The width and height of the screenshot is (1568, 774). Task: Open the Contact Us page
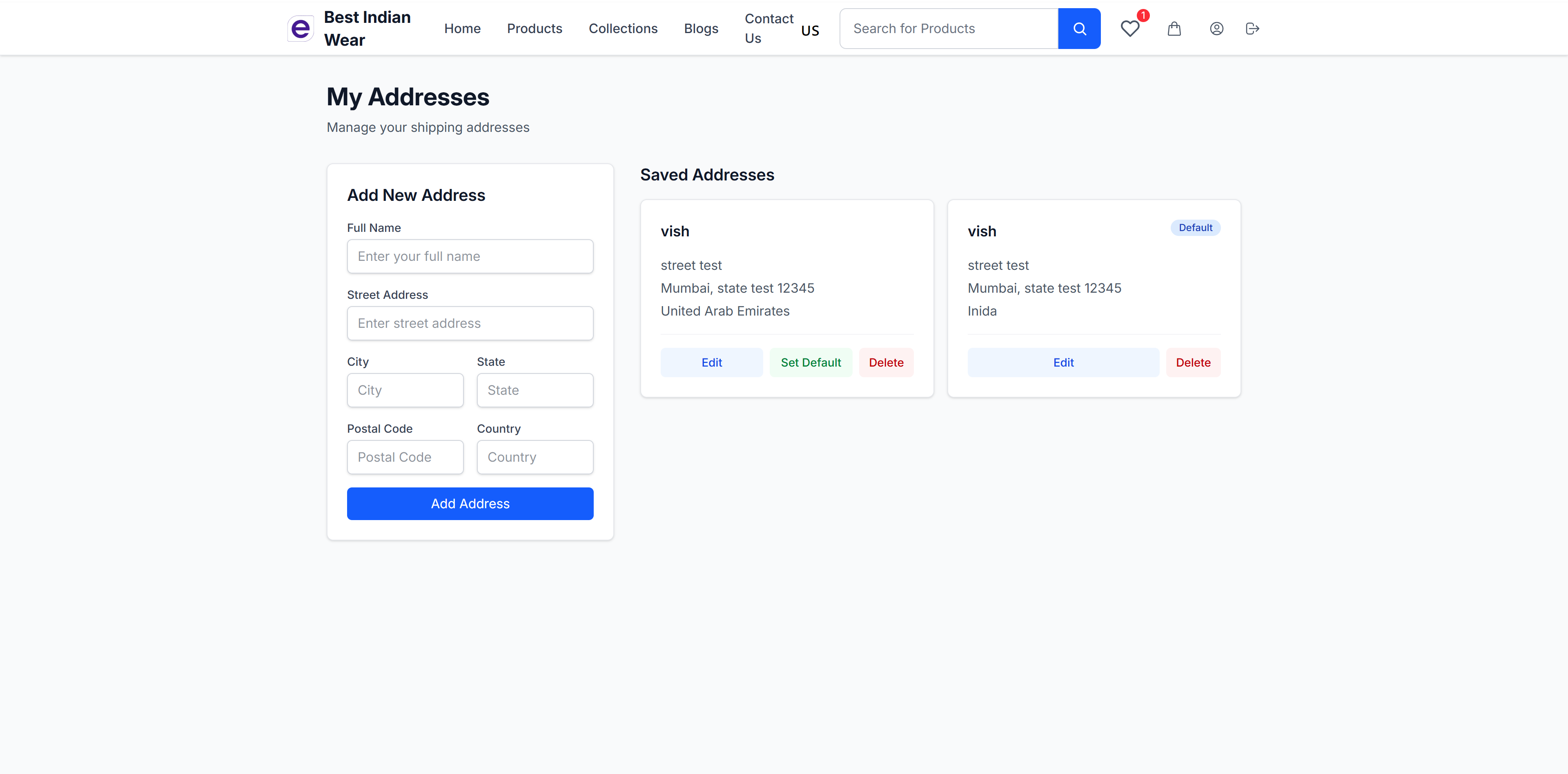[768, 28]
